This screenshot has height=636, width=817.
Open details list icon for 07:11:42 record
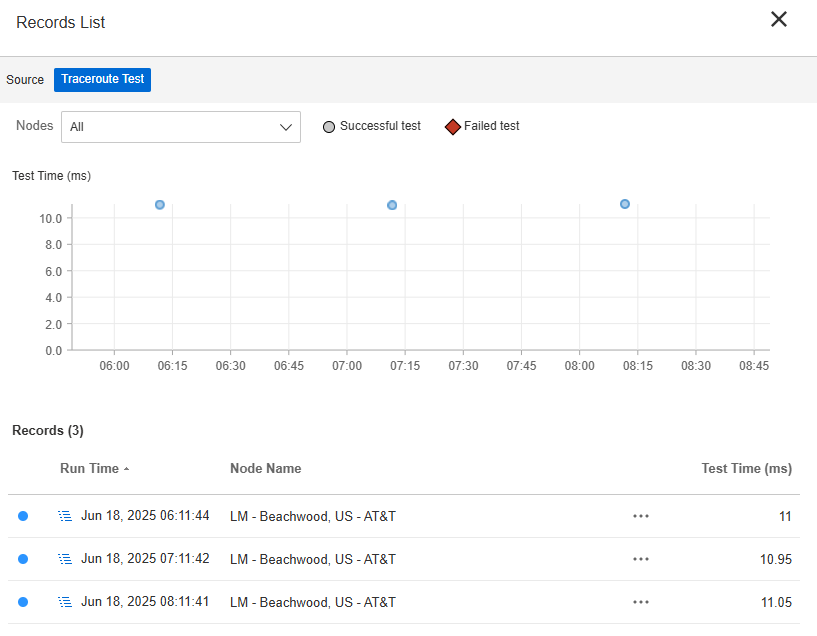click(65, 559)
